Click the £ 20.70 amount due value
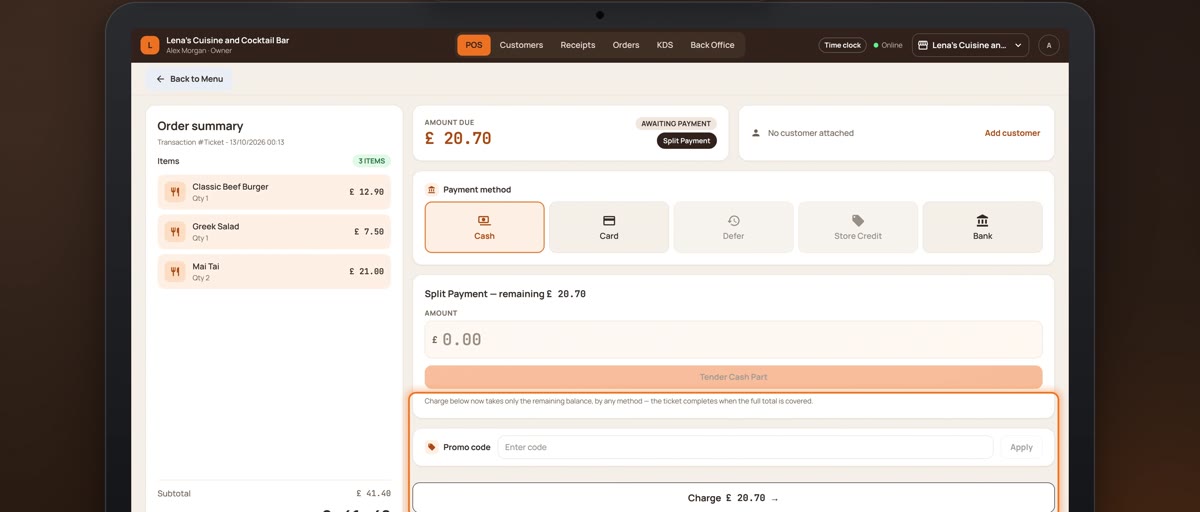1200x512 pixels. (458, 139)
